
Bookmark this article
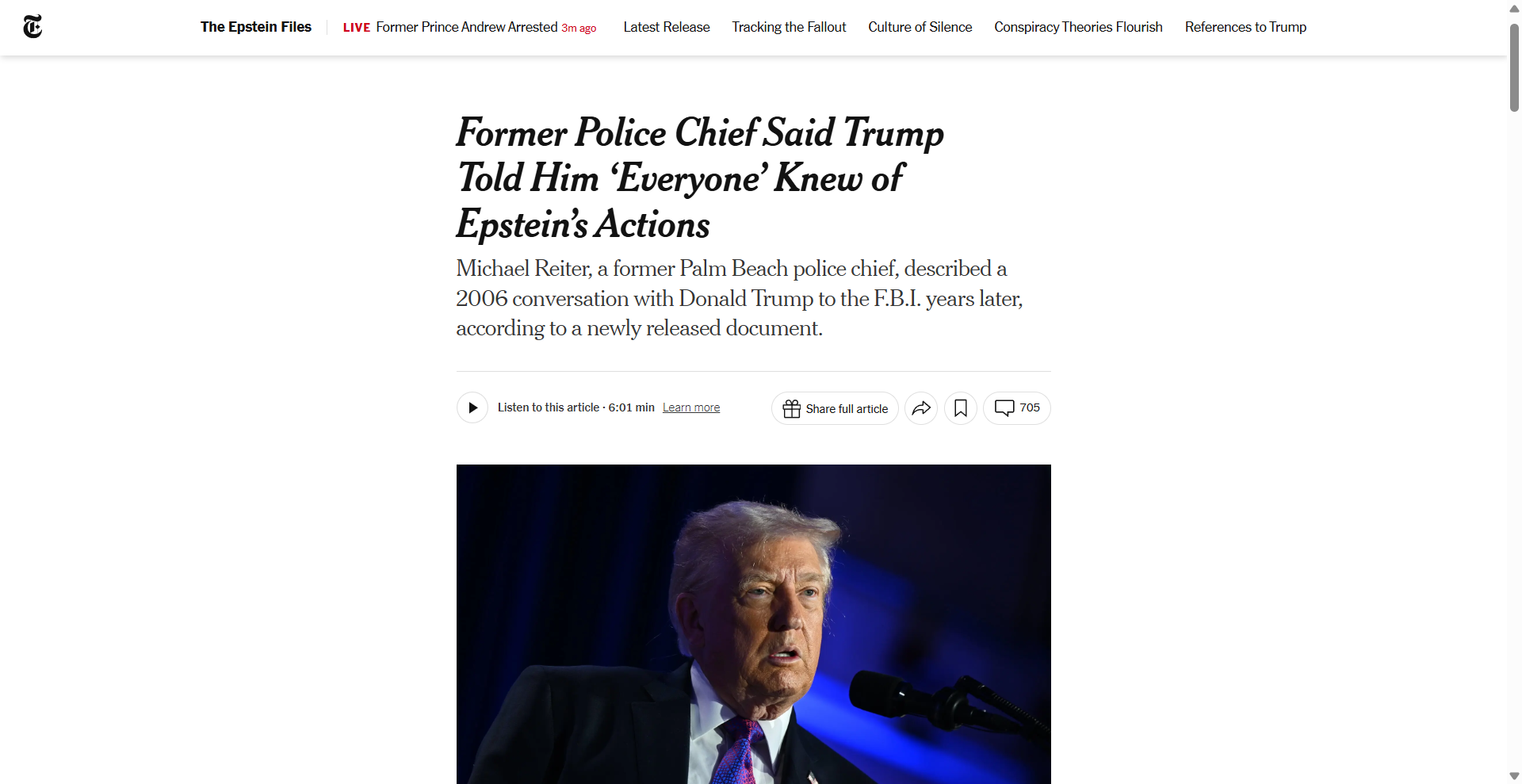click(961, 408)
